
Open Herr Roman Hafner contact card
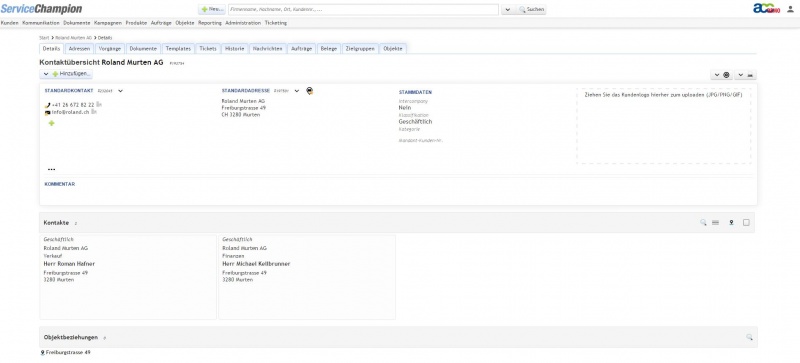point(128,277)
